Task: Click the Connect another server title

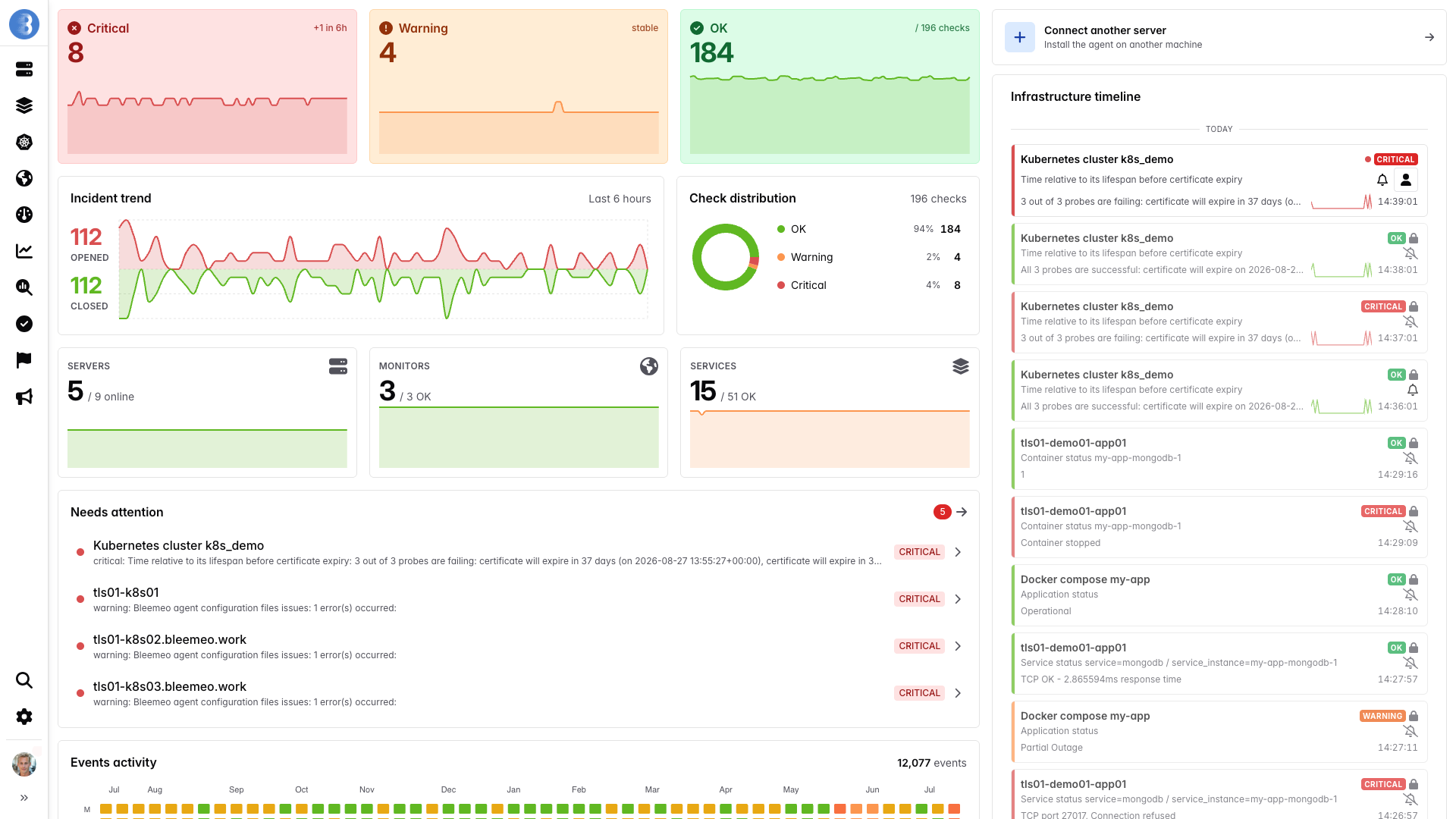Action: pos(1105,30)
